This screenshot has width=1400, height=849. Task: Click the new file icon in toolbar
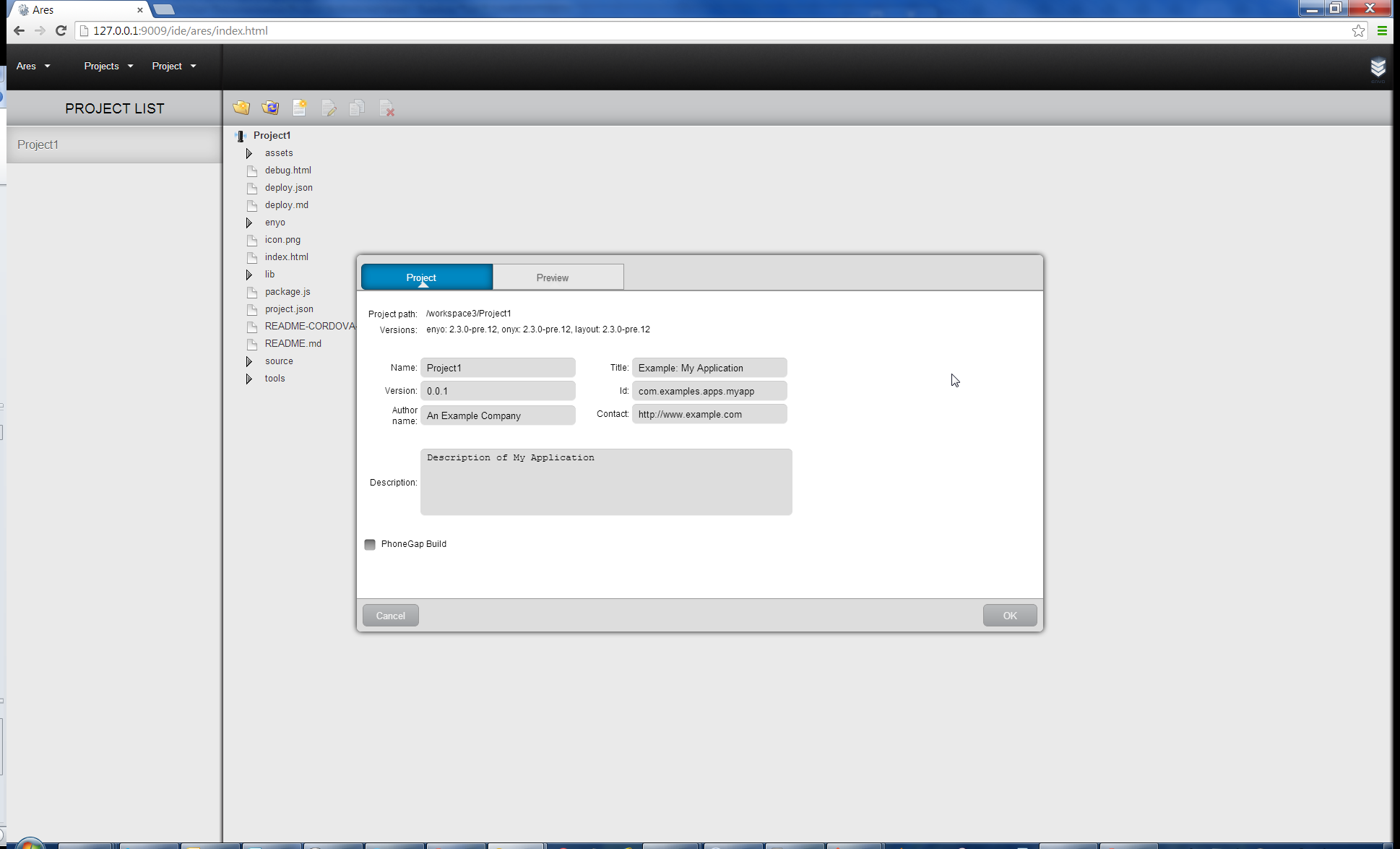click(x=300, y=107)
